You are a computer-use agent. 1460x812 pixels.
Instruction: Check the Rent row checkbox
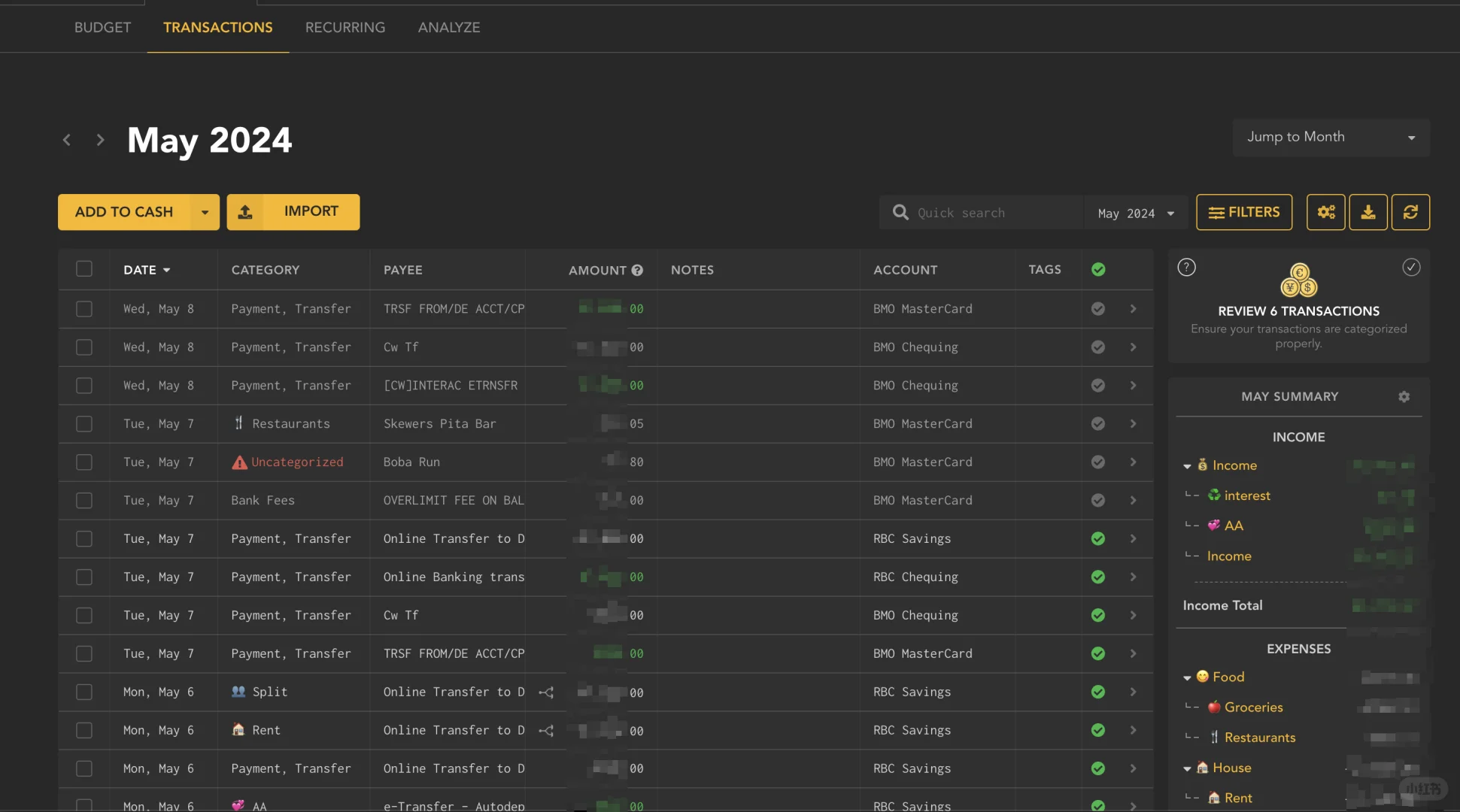84,731
